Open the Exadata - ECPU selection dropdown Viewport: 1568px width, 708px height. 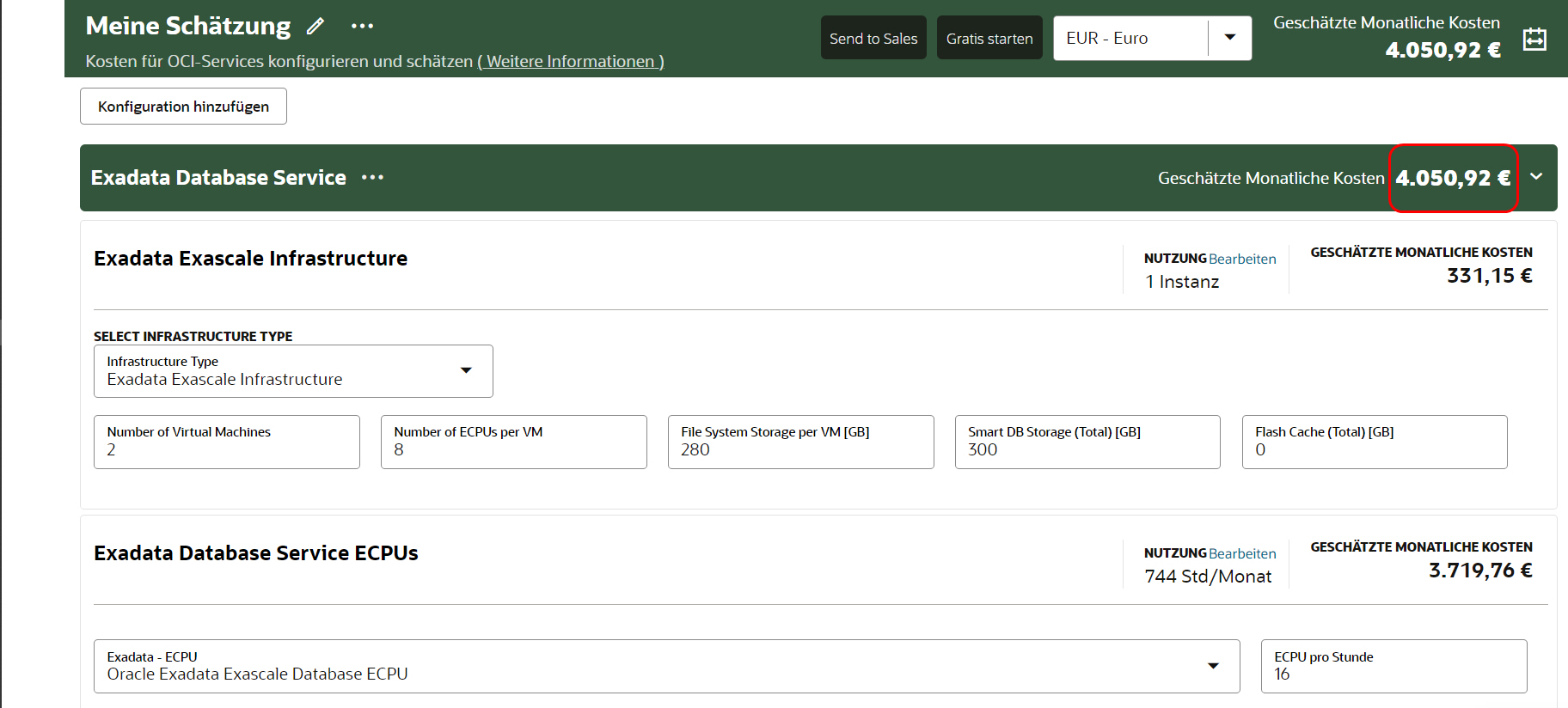click(1212, 666)
